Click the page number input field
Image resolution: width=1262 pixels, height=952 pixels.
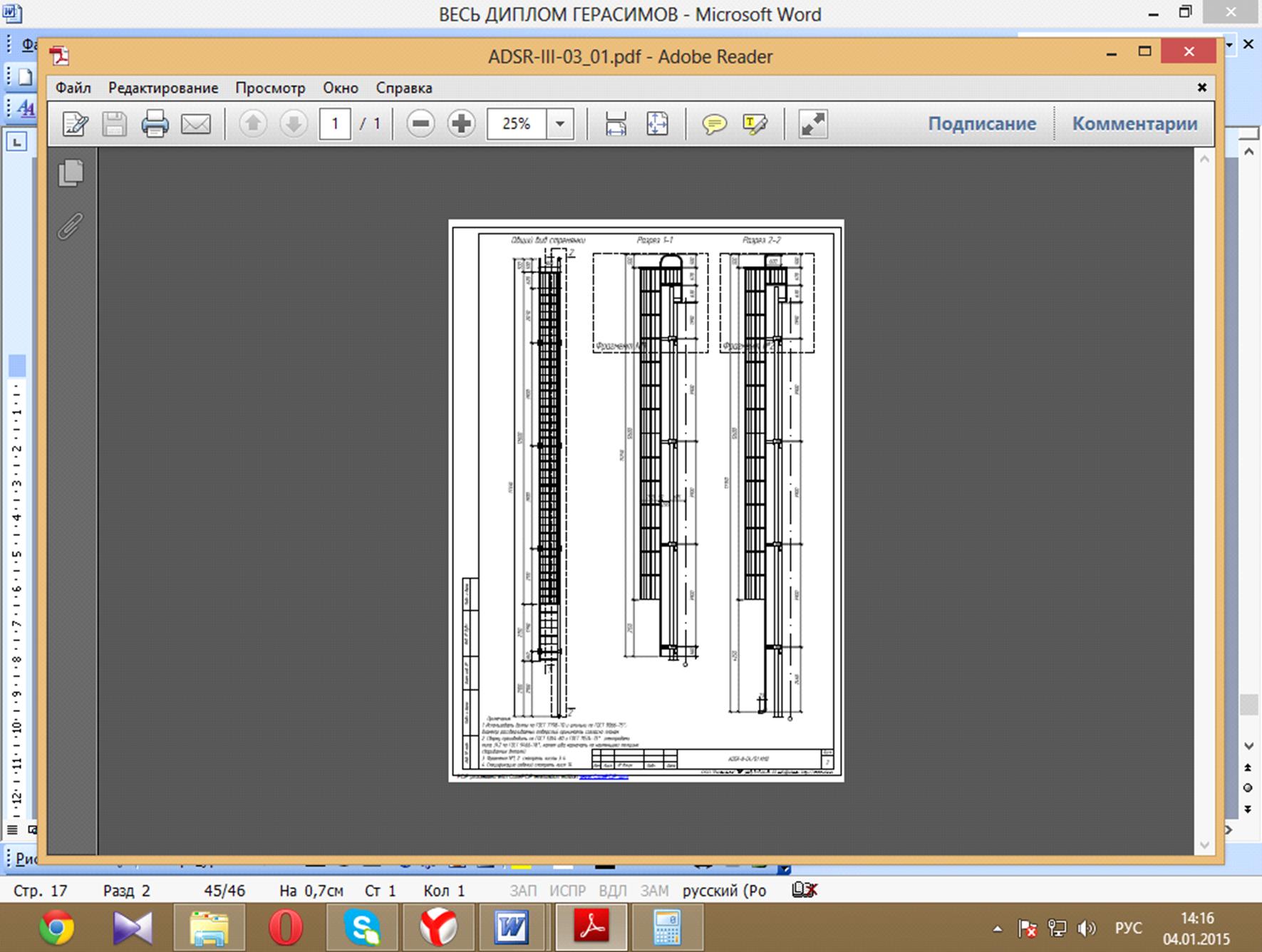coord(334,124)
